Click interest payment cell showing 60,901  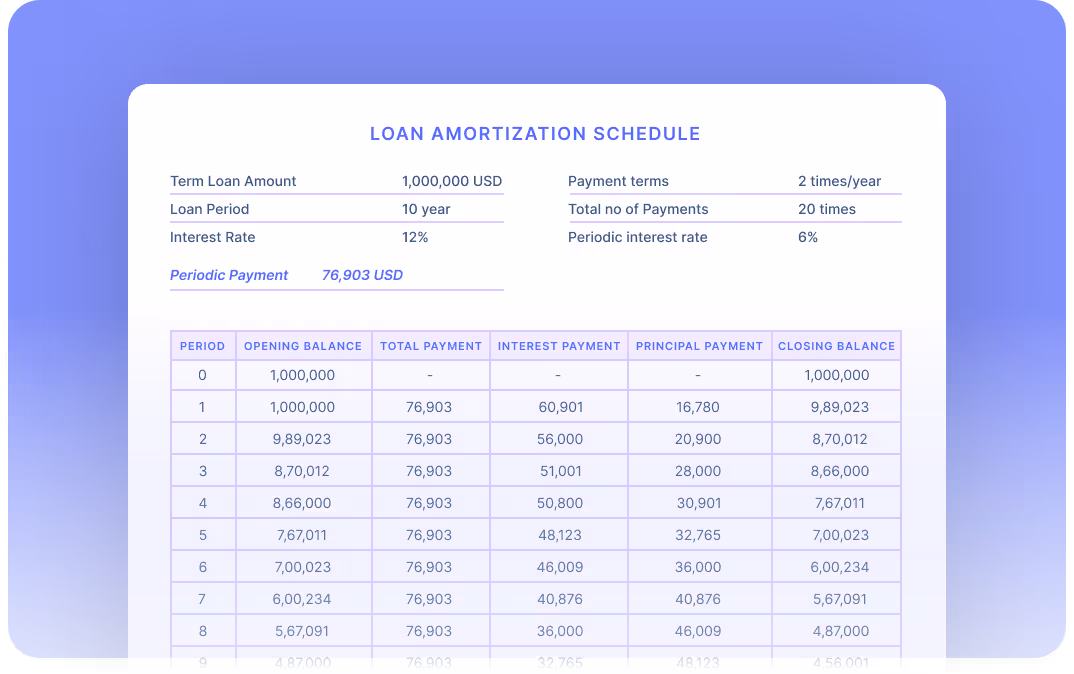(559, 407)
